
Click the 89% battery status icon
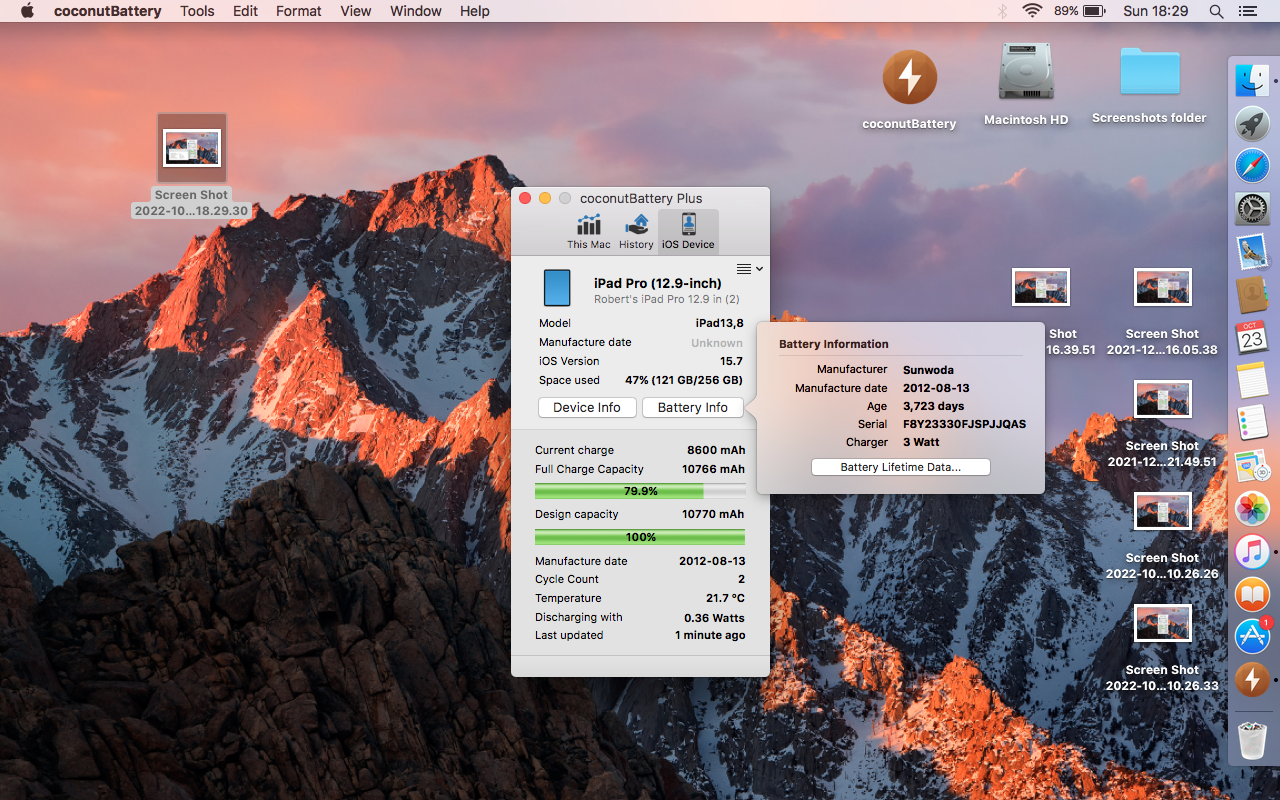(1078, 11)
